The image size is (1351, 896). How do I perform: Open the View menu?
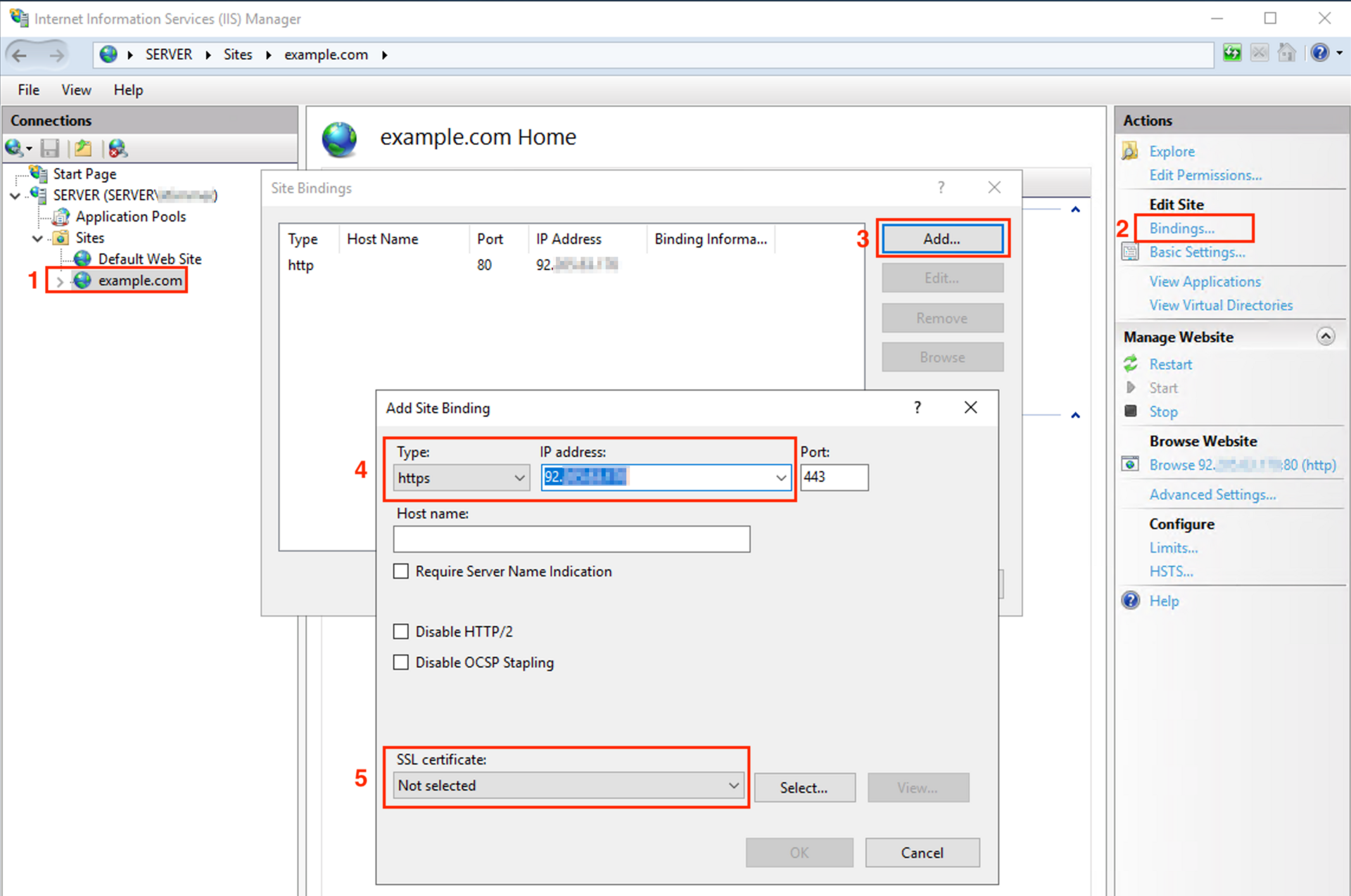coord(76,90)
